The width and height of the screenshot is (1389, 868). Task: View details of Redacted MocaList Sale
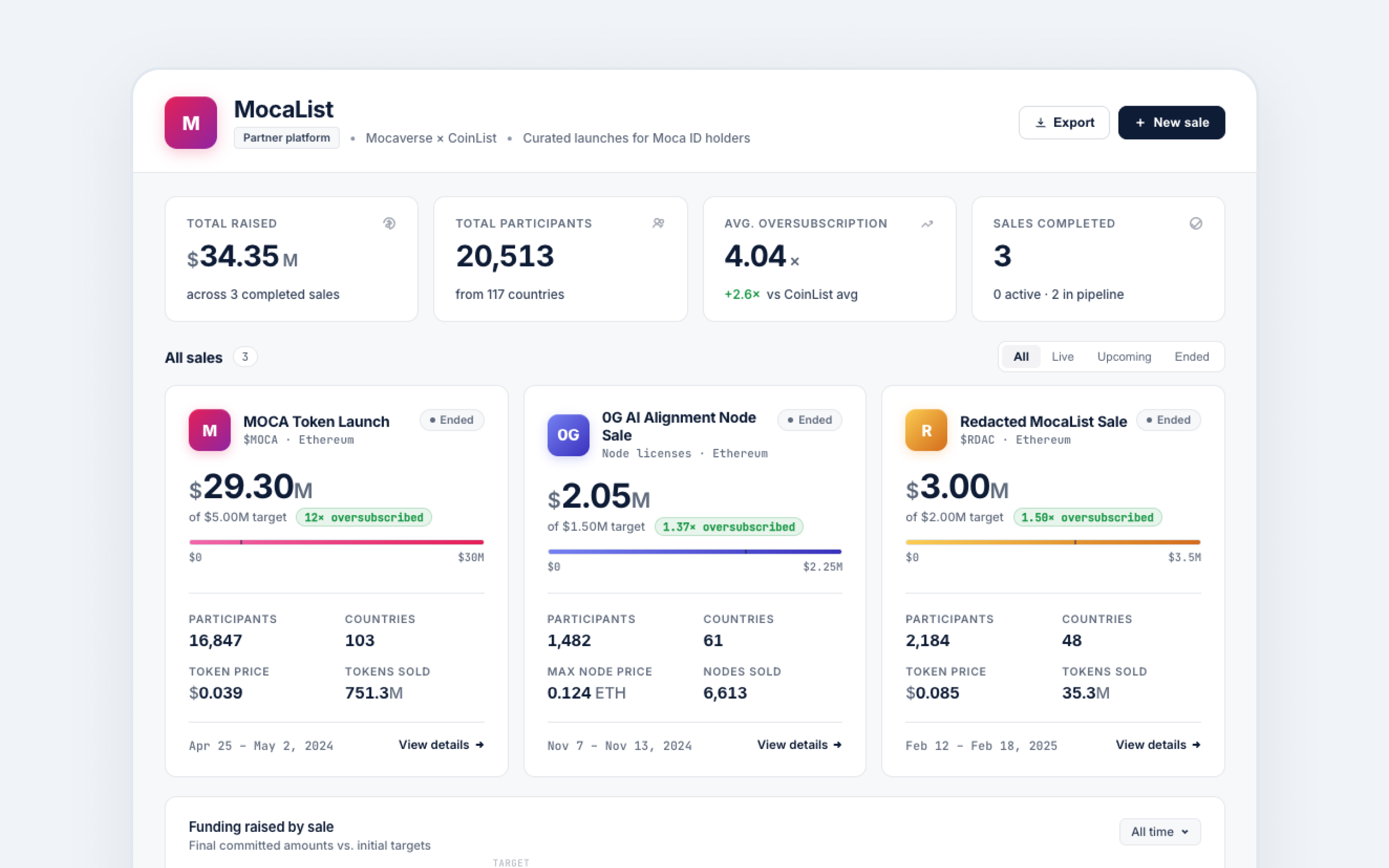pyautogui.click(x=1157, y=745)
